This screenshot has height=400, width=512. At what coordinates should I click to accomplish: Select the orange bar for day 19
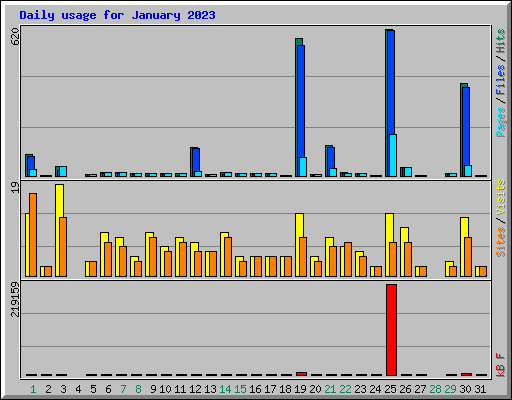point(303,257)
